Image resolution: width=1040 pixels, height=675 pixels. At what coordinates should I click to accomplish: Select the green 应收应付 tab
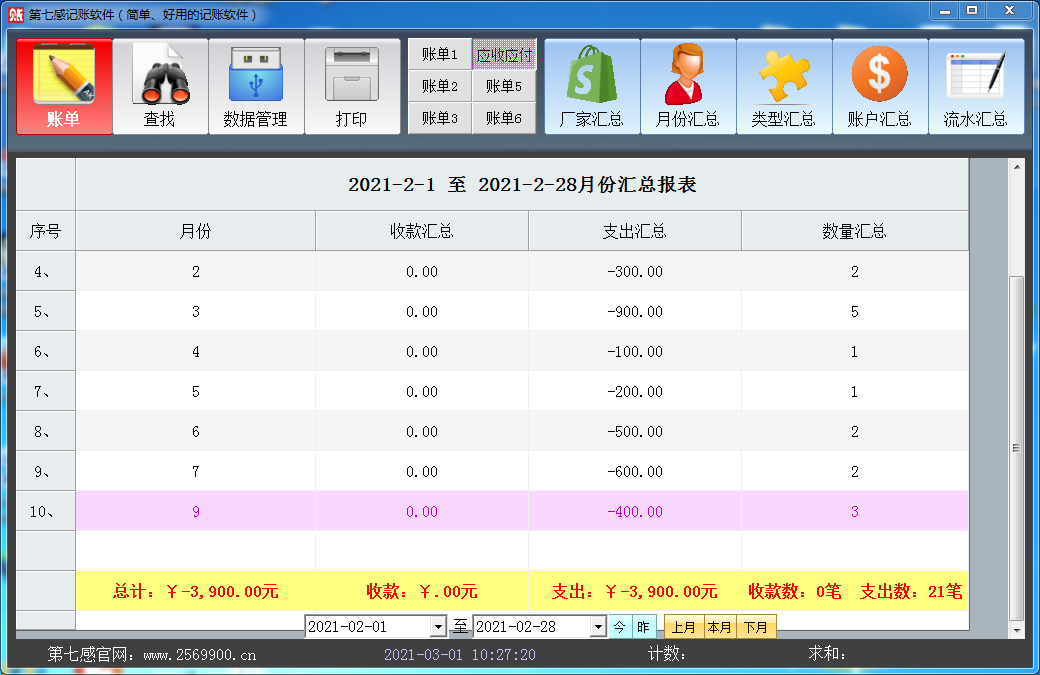[504, 54]
